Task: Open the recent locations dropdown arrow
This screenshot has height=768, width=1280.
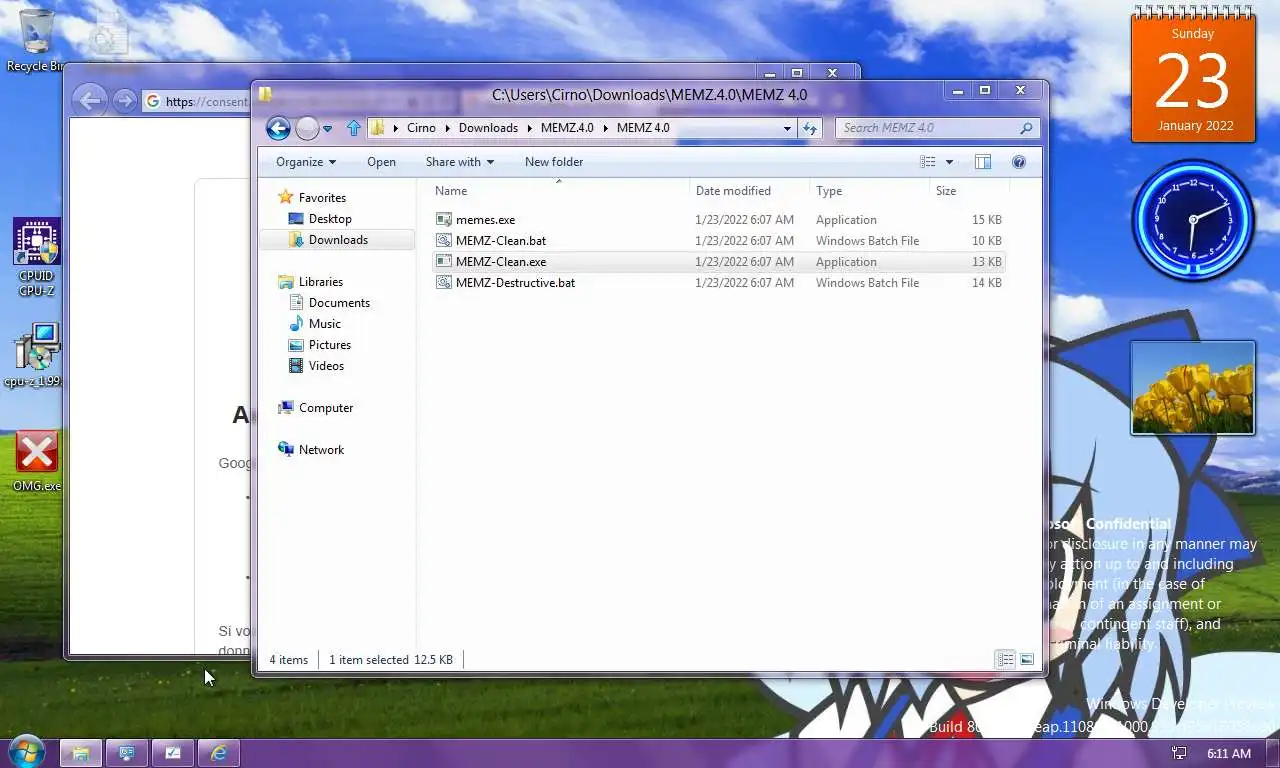Action: coord(327,129)
